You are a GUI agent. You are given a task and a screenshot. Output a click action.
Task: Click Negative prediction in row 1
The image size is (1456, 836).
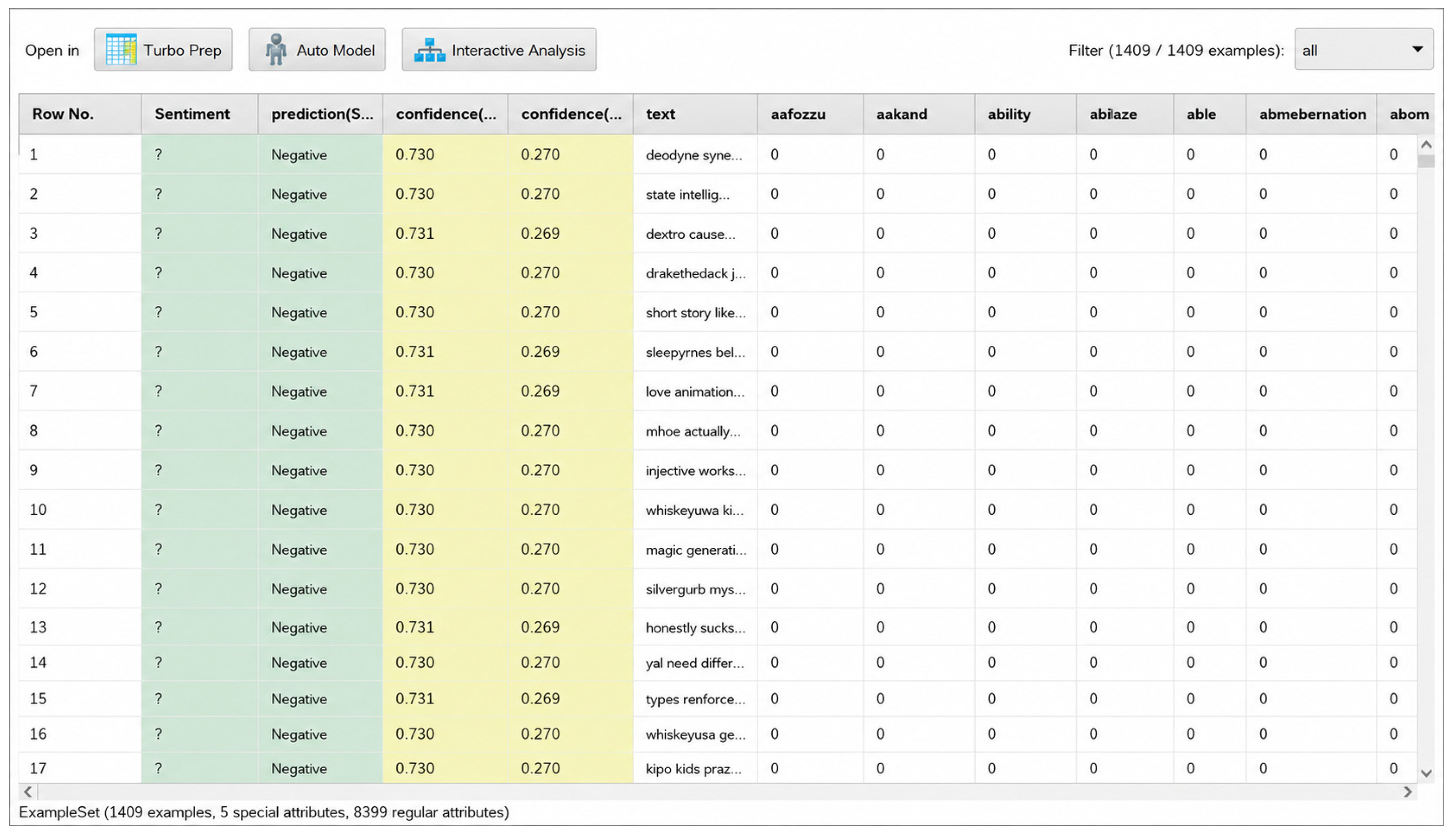point(320,155)
